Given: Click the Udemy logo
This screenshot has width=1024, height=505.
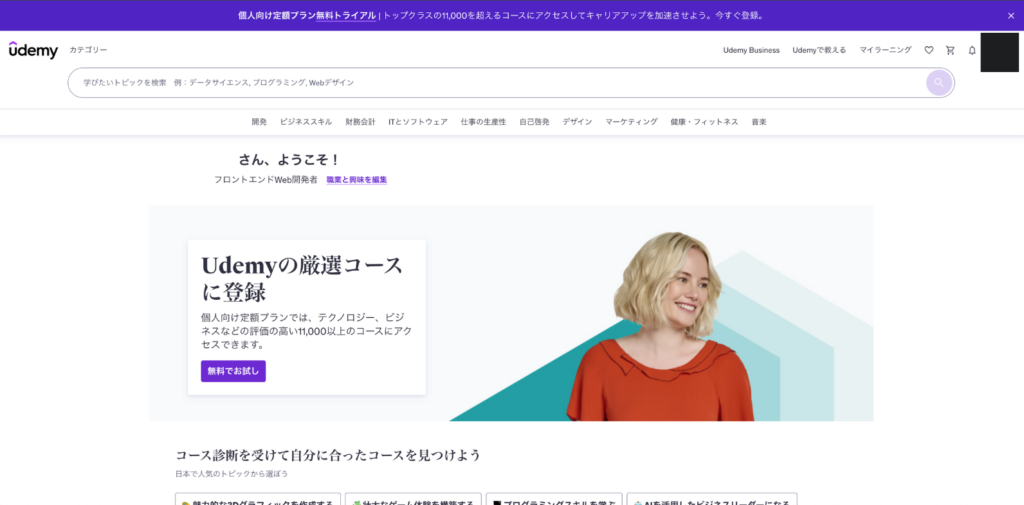Looking at the screenshot, I should (33, 50).
